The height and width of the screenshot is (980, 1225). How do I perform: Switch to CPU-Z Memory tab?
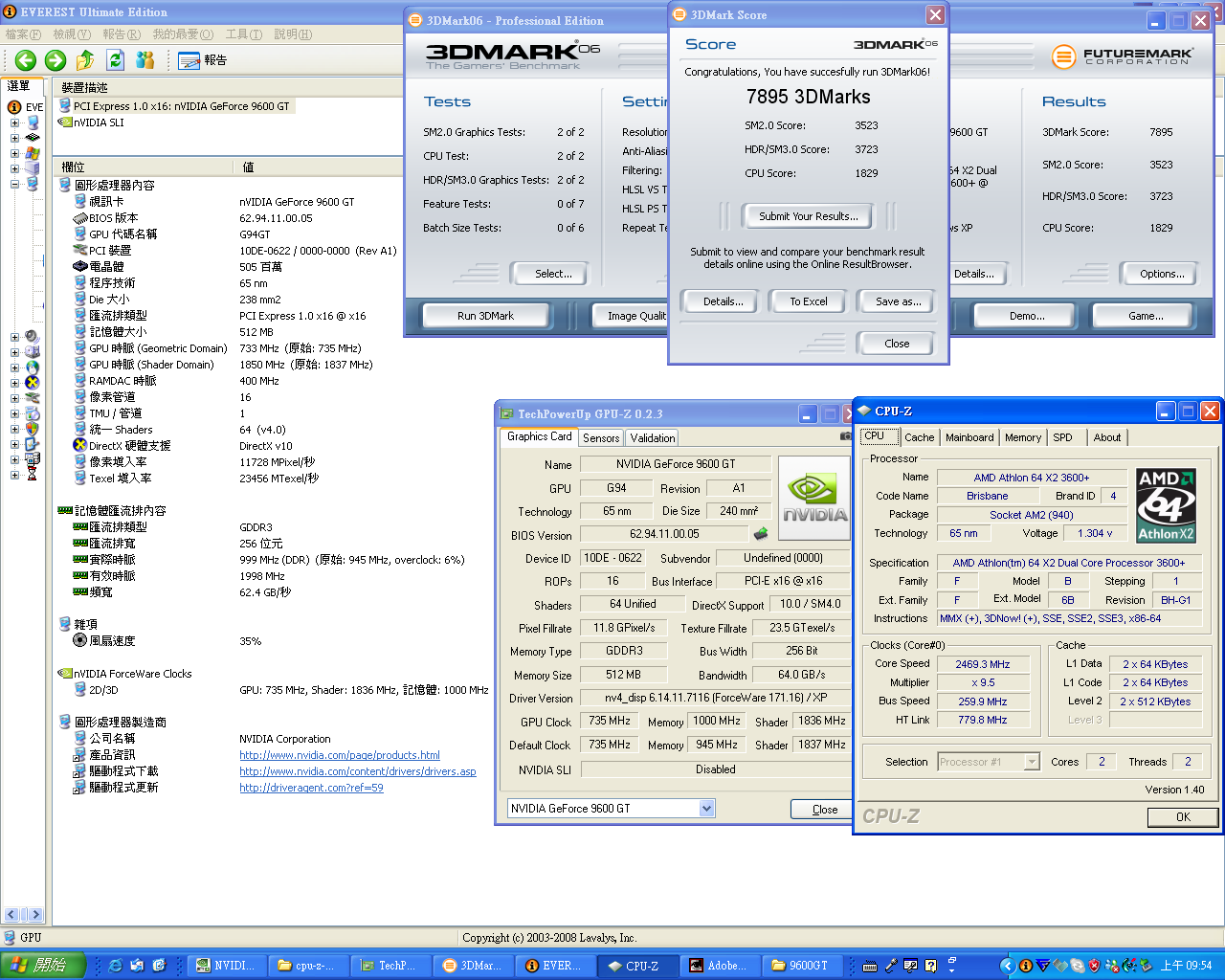point(1023,437)
